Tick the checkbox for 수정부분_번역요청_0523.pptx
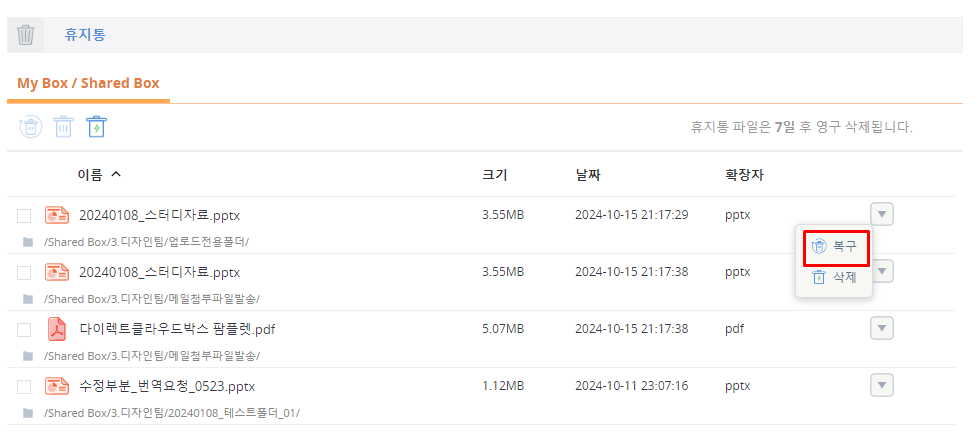This screenshot has height=437, width=977. [x=24, y=387]
